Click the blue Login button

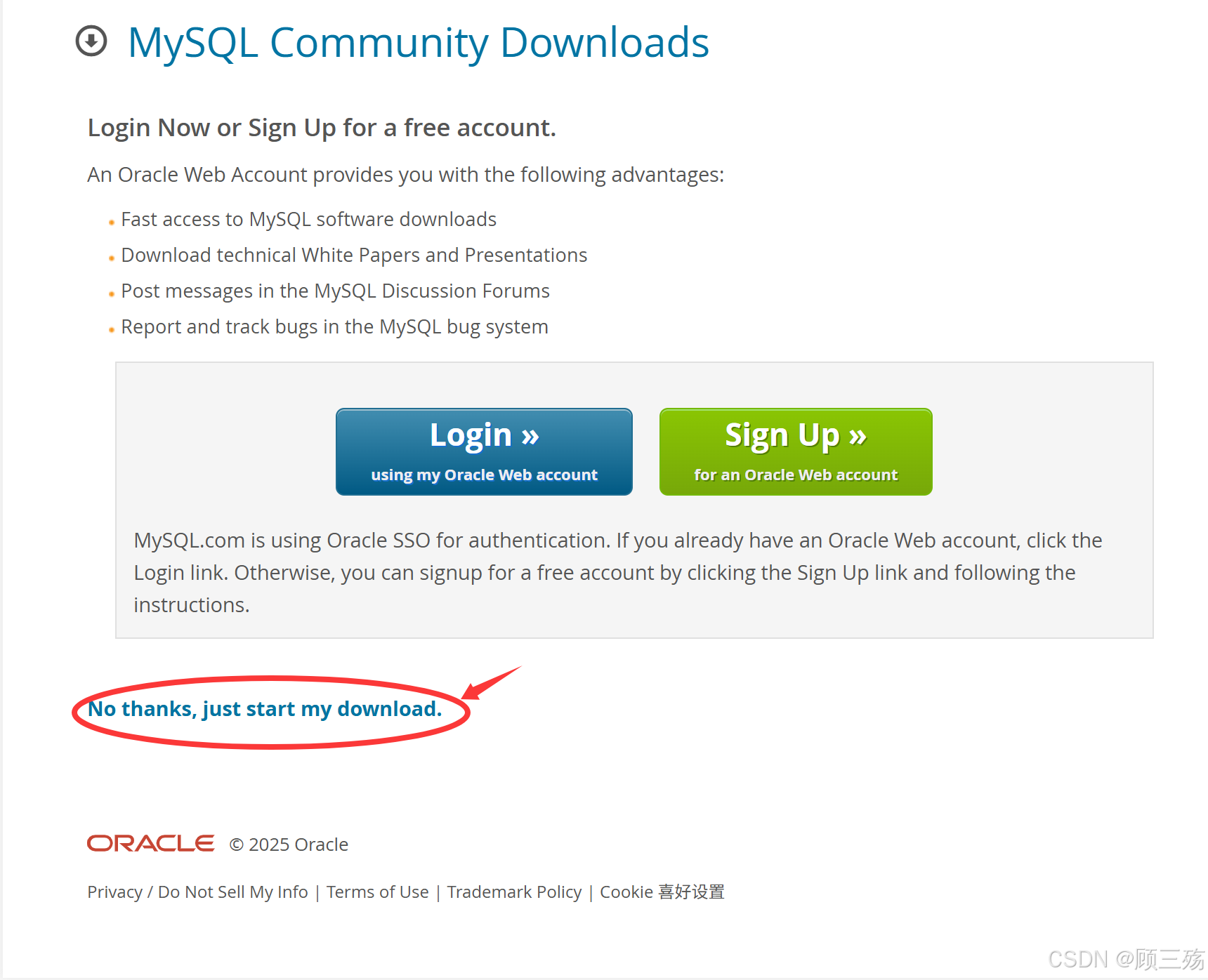(x=484, y=451)
